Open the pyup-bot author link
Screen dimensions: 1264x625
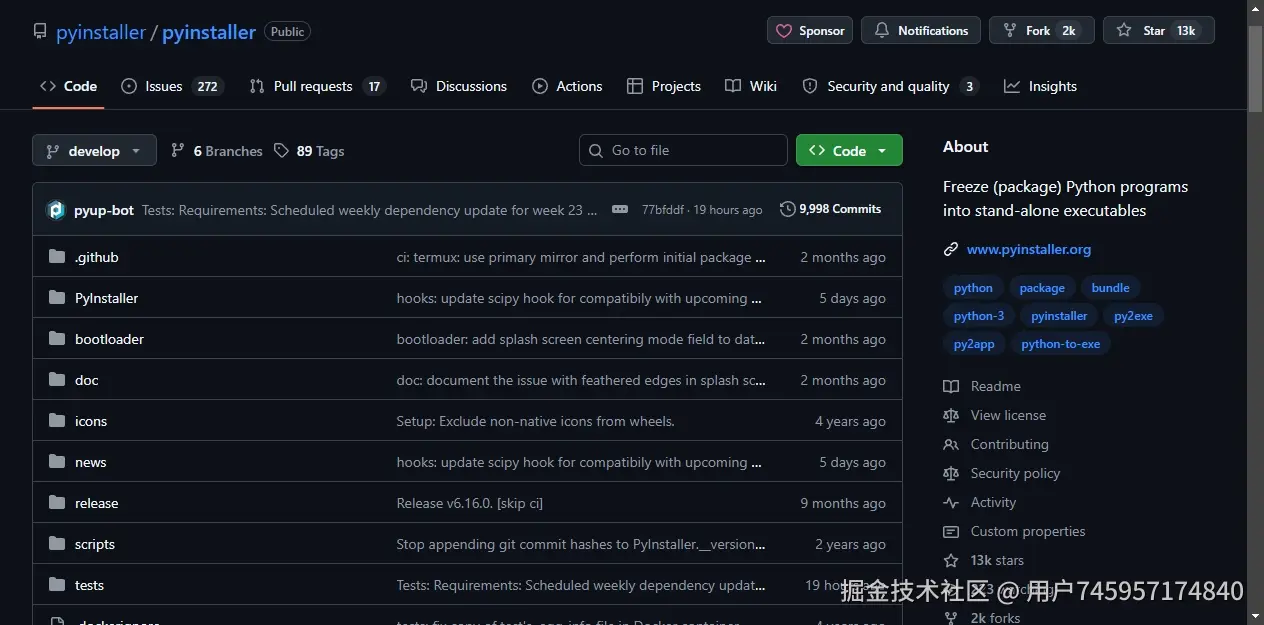104,210
